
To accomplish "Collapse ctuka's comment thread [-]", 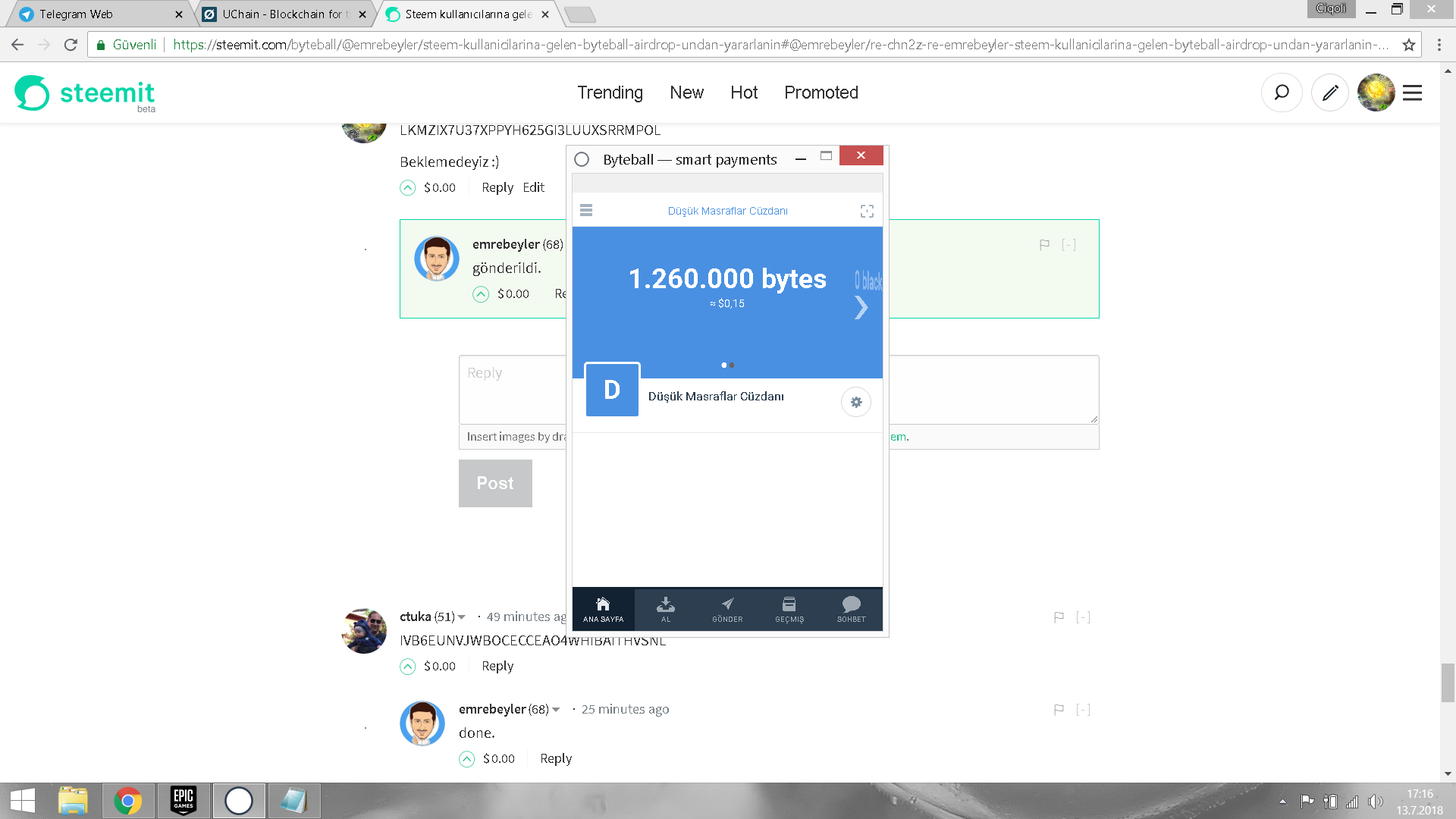I will click(1083, 617).
